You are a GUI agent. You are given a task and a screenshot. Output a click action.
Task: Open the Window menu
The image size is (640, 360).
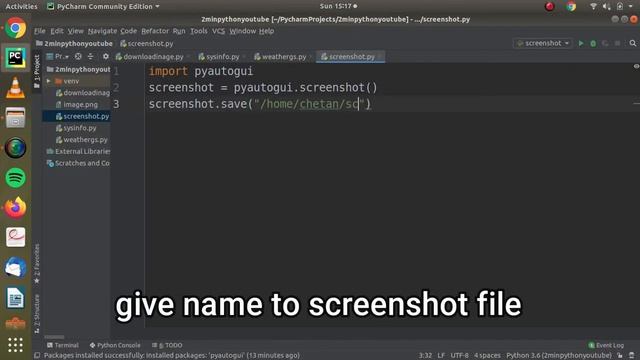242,31
